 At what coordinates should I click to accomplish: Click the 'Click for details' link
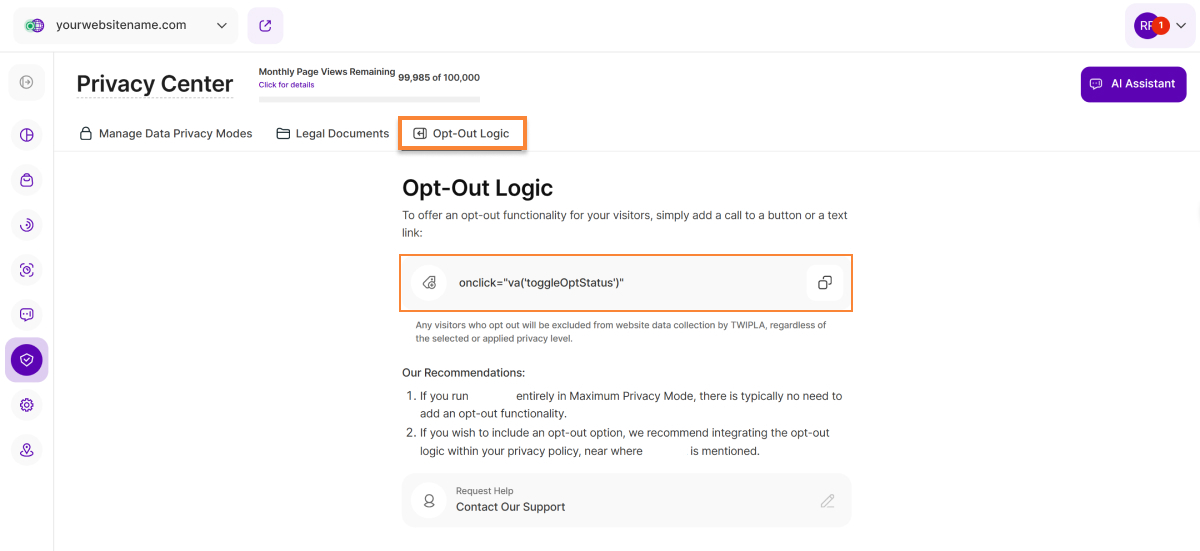(x=286, y=85)
